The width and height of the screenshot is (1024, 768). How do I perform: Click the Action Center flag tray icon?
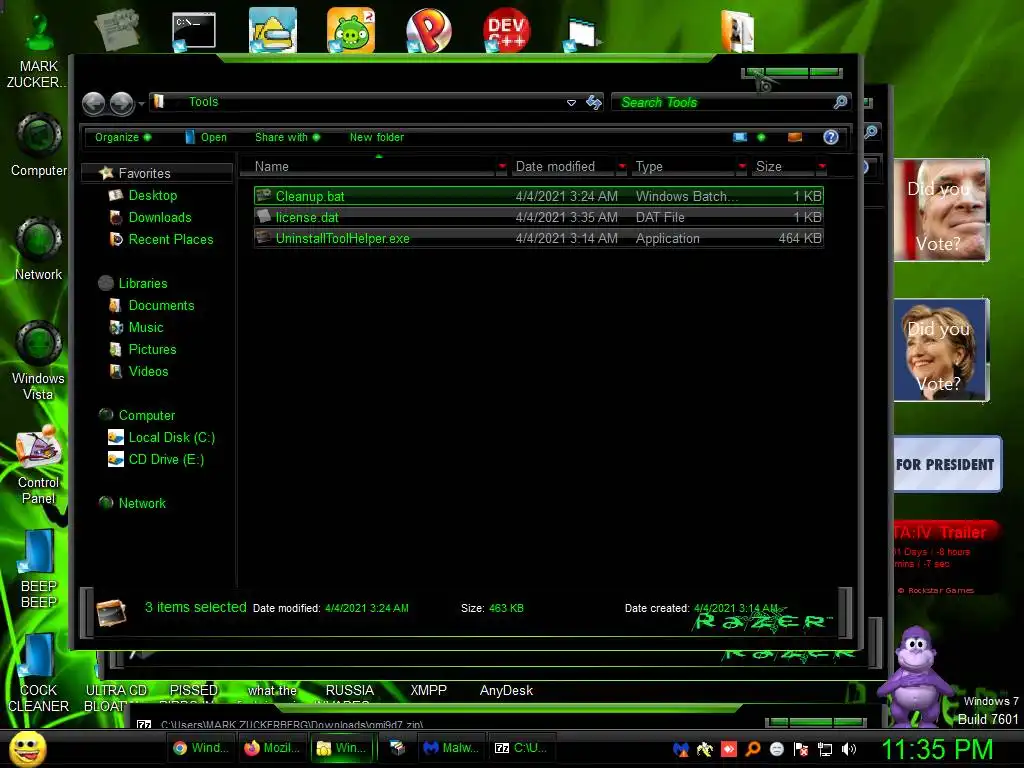(x=801, y=749)
